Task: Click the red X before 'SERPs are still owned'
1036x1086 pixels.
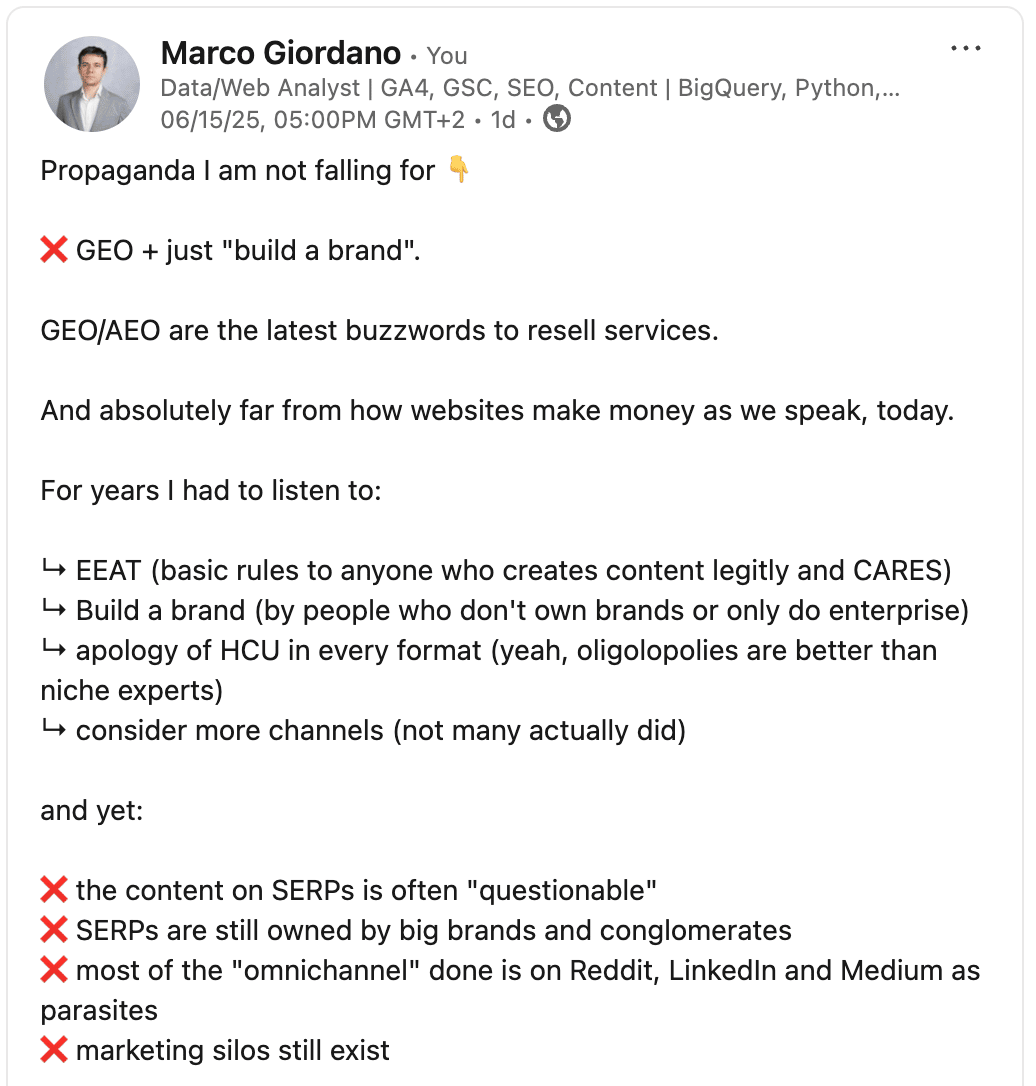Action: click(54, 930)
